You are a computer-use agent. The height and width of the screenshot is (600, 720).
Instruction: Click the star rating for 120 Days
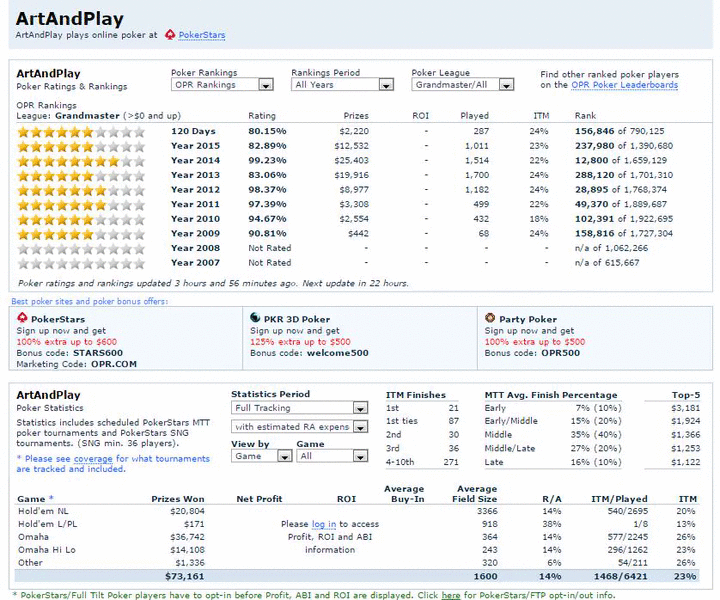[x=81, y=132]
